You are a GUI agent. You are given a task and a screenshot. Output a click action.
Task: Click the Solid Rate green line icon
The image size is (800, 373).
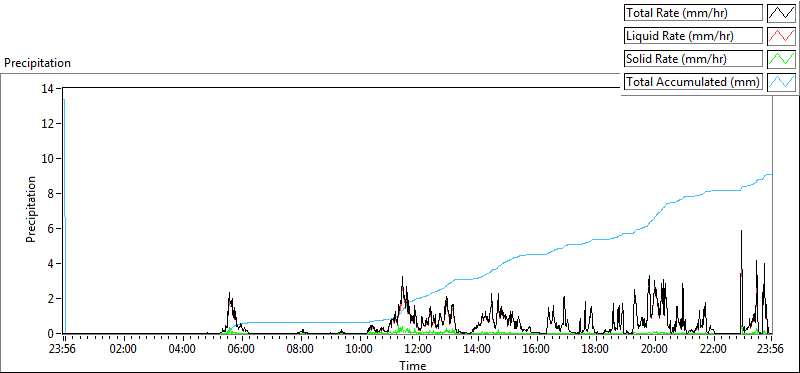point(781,59)
